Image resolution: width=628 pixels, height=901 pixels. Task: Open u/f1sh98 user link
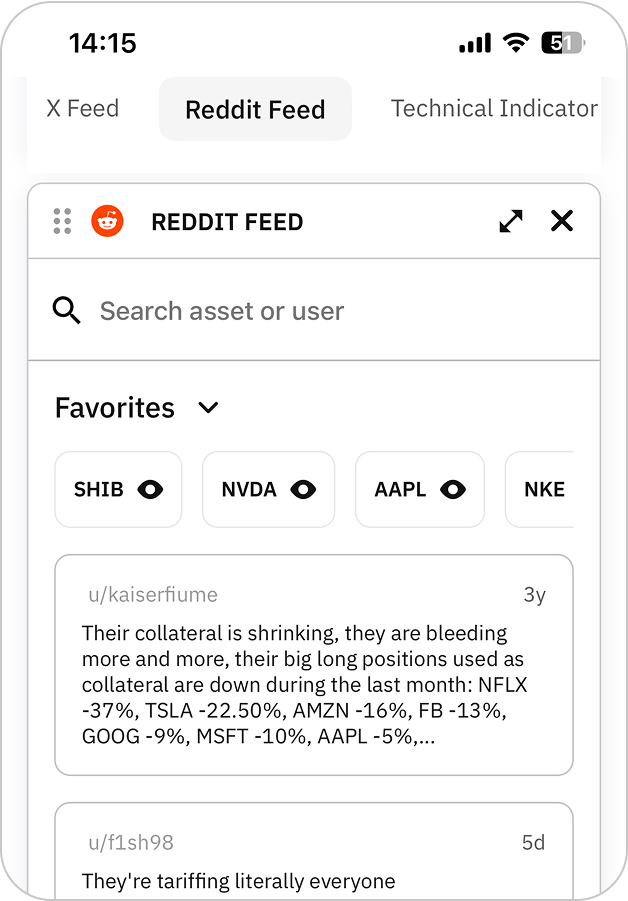[x=131, y=843]
